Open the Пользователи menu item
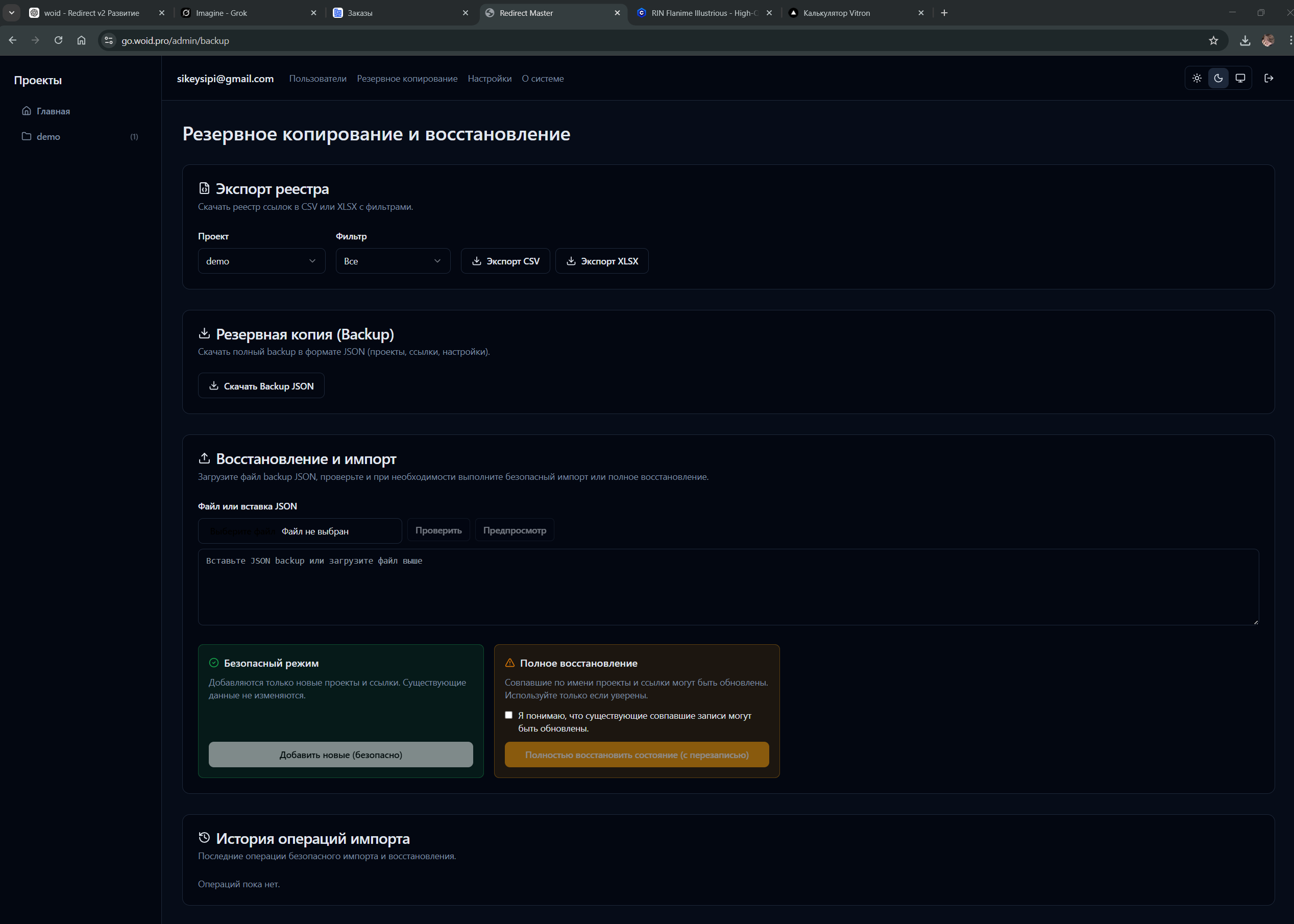The width and height of the screenshot is (1294, 924). point(318,79)
